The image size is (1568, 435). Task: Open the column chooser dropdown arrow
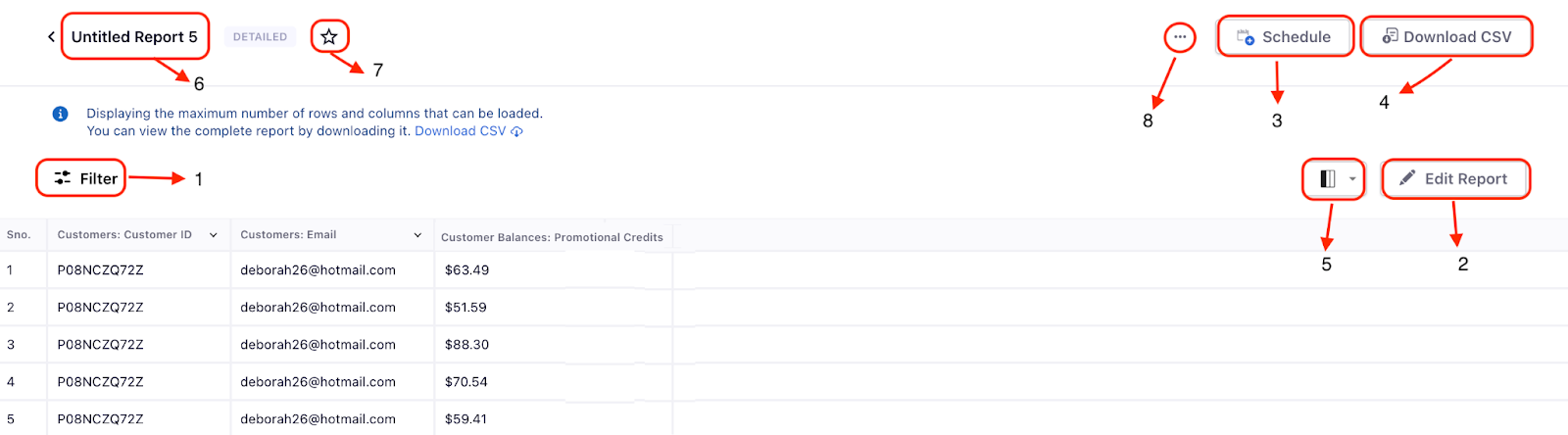point(1352,179)
